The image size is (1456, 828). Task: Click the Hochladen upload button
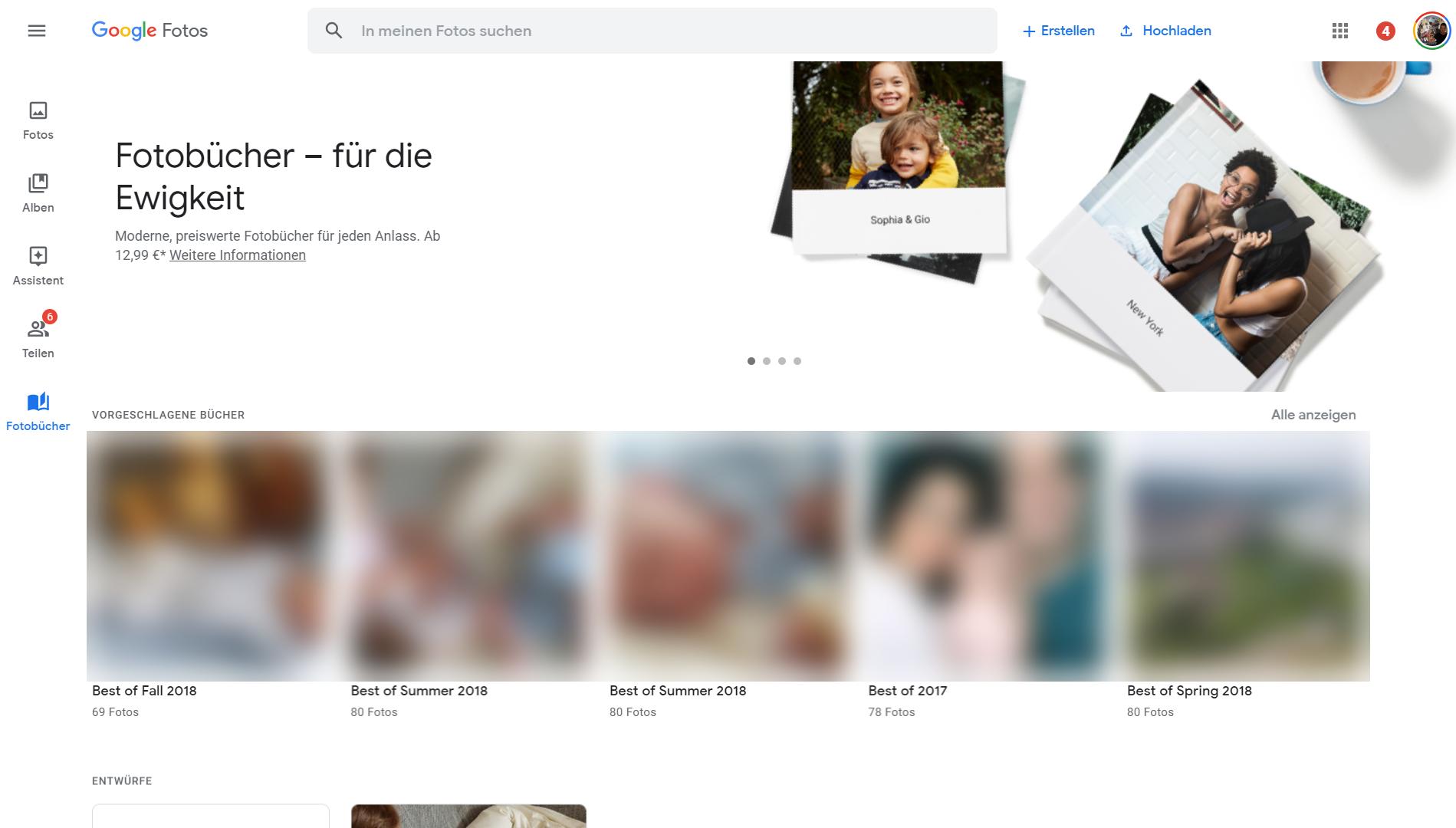point(1165,31)
